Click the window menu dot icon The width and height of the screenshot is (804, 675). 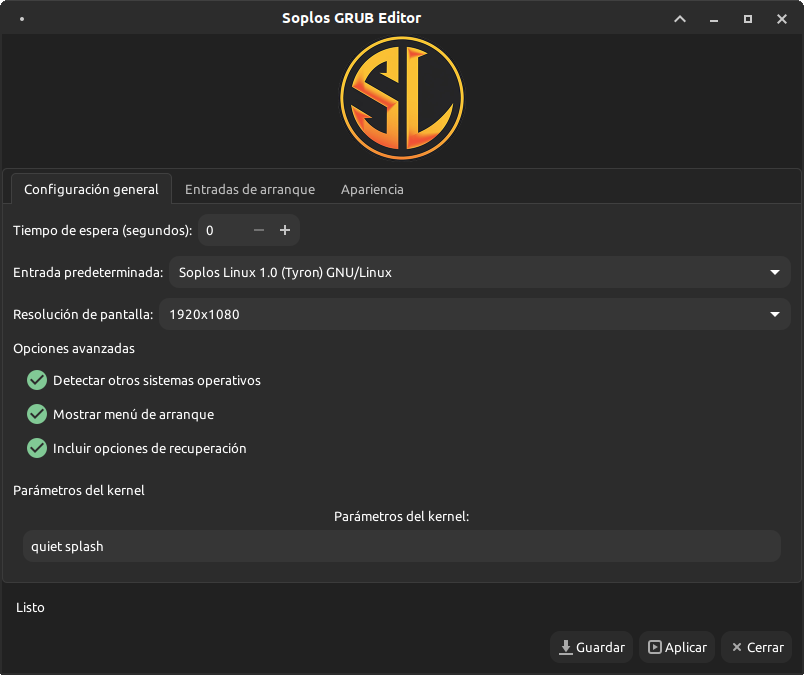(22, 19)
